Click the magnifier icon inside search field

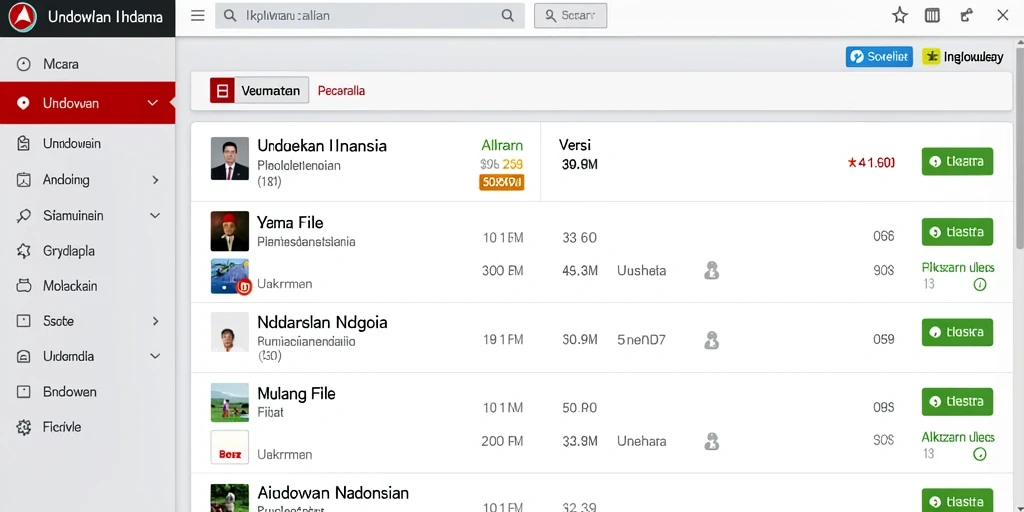(x=507, y=16)
